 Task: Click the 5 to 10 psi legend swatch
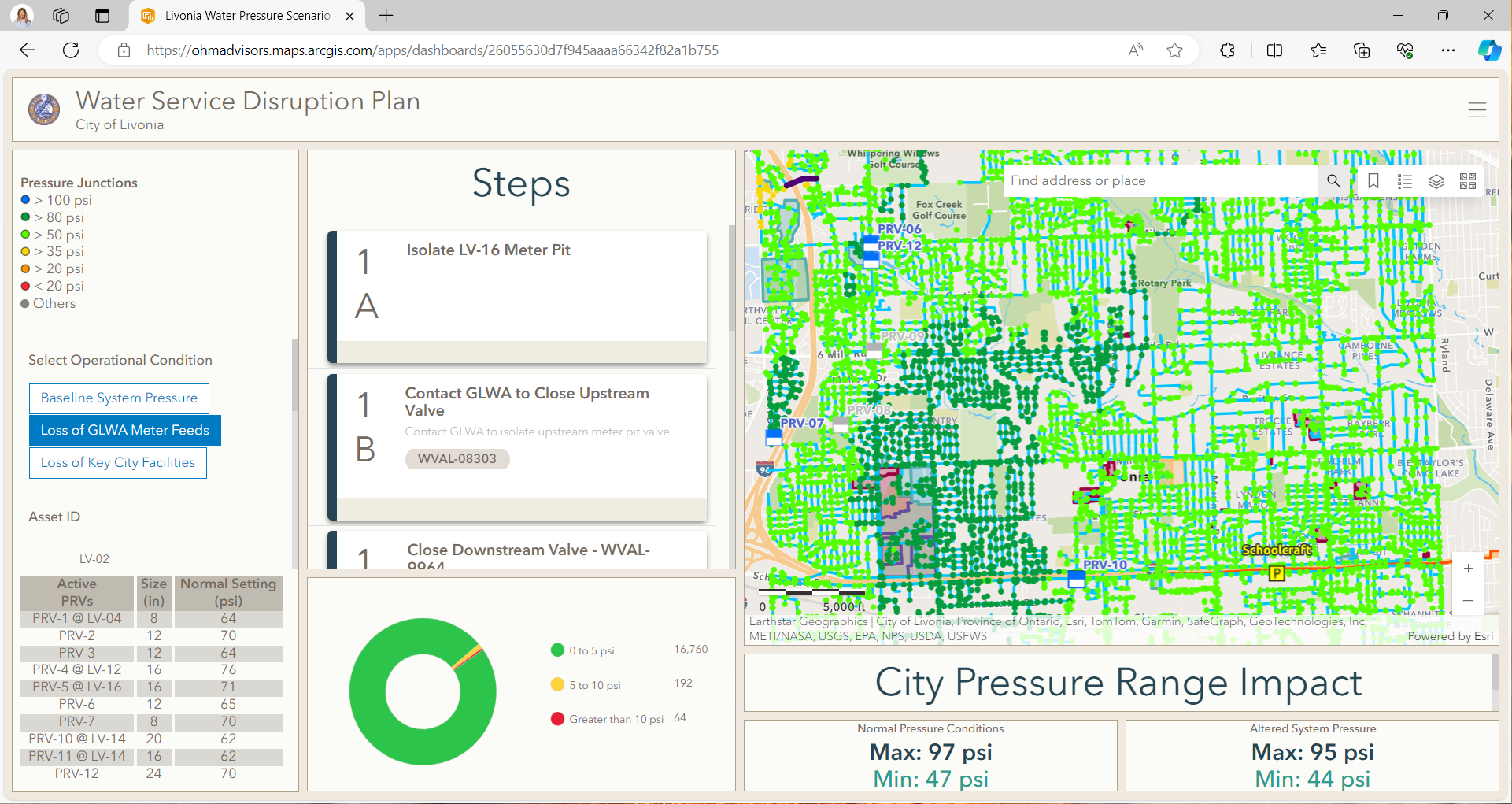[558, 685]
